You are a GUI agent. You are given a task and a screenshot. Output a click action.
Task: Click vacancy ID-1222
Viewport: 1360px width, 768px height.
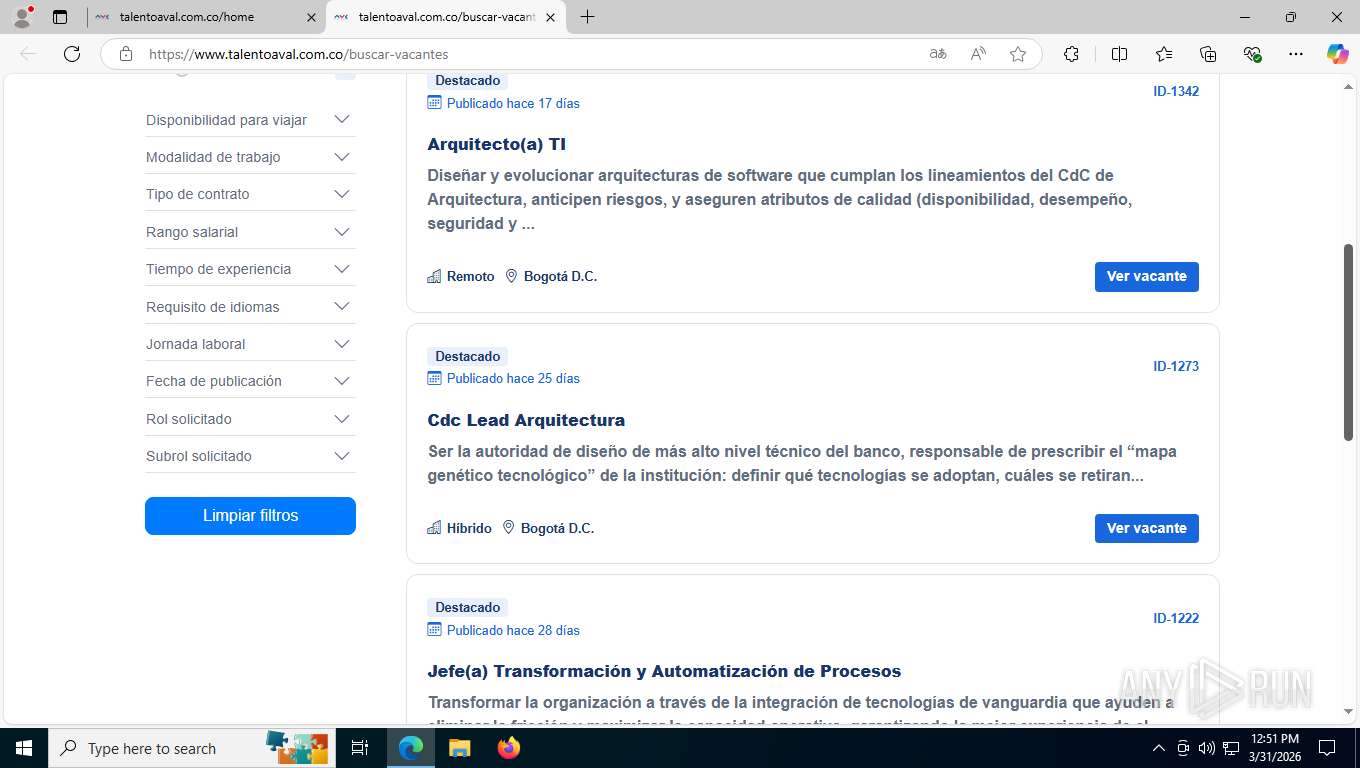1176,618
